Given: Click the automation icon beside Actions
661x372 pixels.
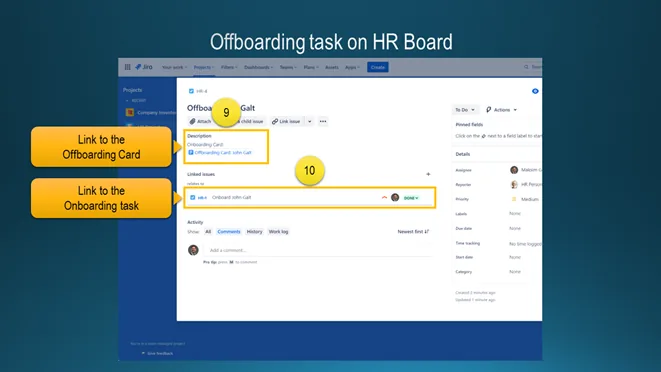Looking at the screenshot, I should point(489,110).
